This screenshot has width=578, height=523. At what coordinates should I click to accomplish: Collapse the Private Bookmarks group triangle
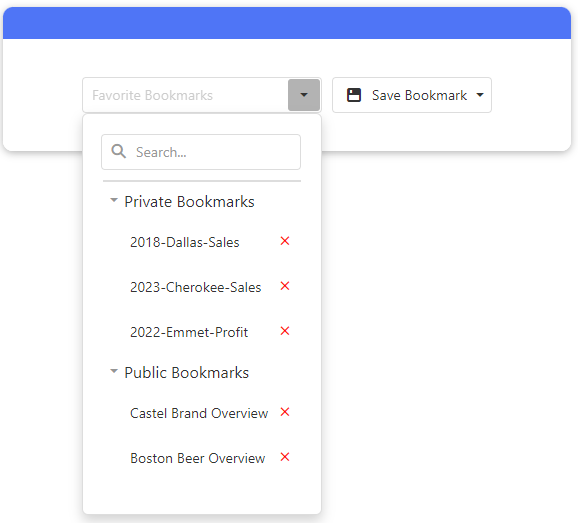(114, 201)
